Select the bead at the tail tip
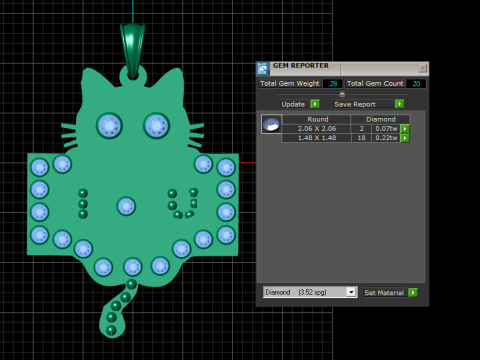The image size is (480, 360). (x=111, y=330)
